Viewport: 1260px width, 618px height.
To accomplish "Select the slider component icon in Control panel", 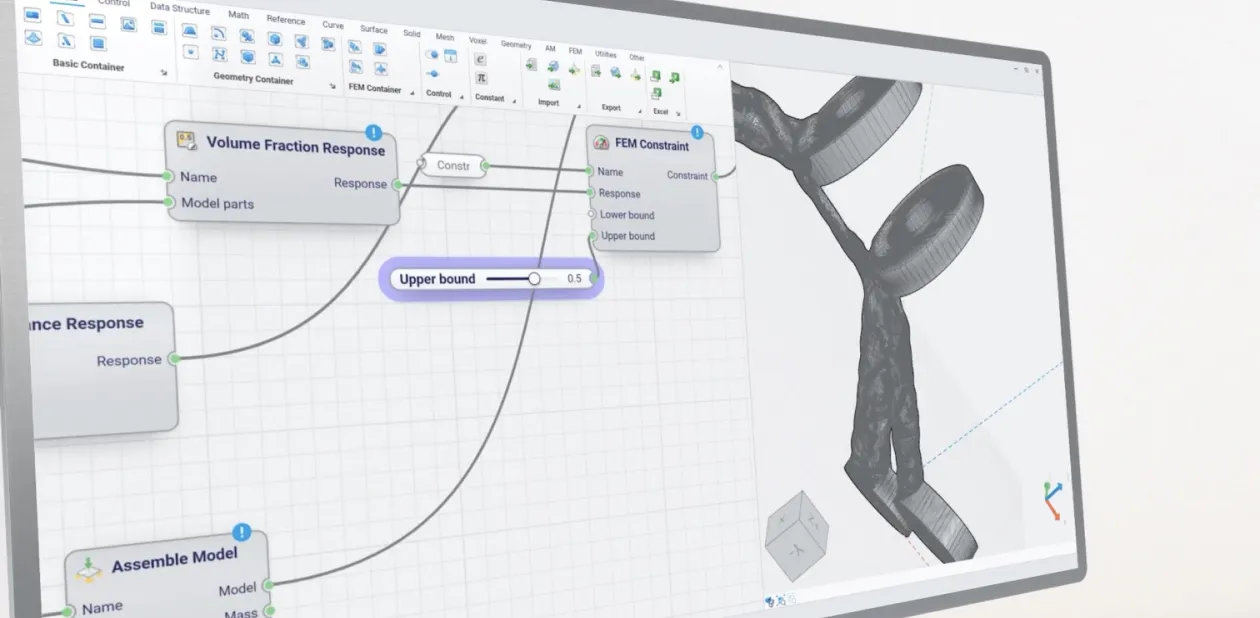I will tap(432, 73).
